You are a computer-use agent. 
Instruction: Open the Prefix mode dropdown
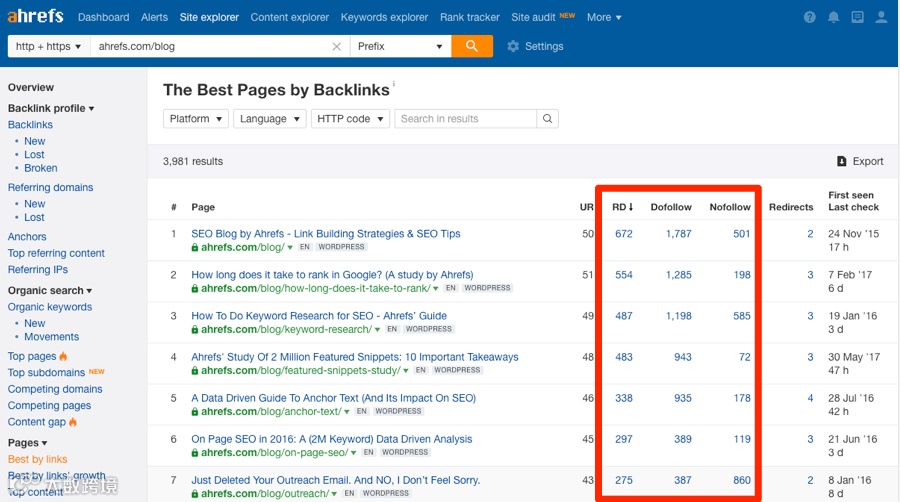pyautogui.click(x=400, y=46)
